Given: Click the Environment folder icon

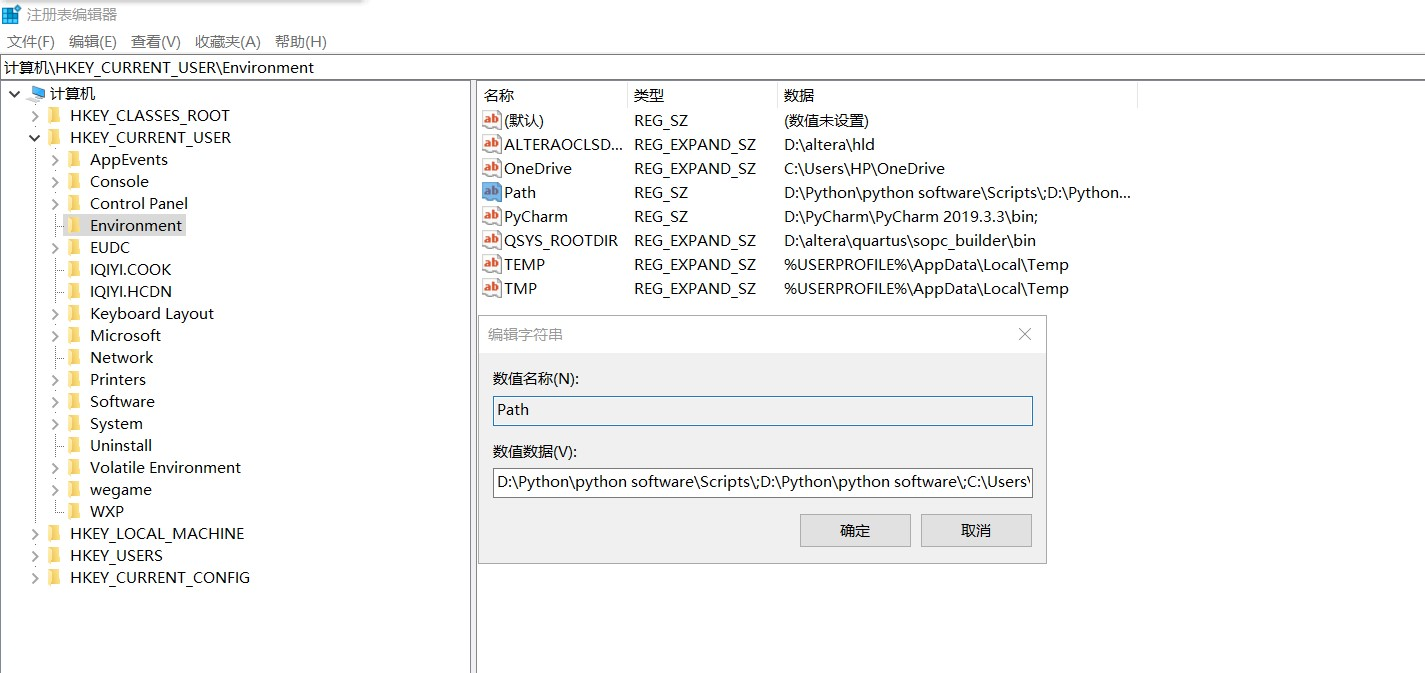Looking at the screenshot, I should 75,225.
